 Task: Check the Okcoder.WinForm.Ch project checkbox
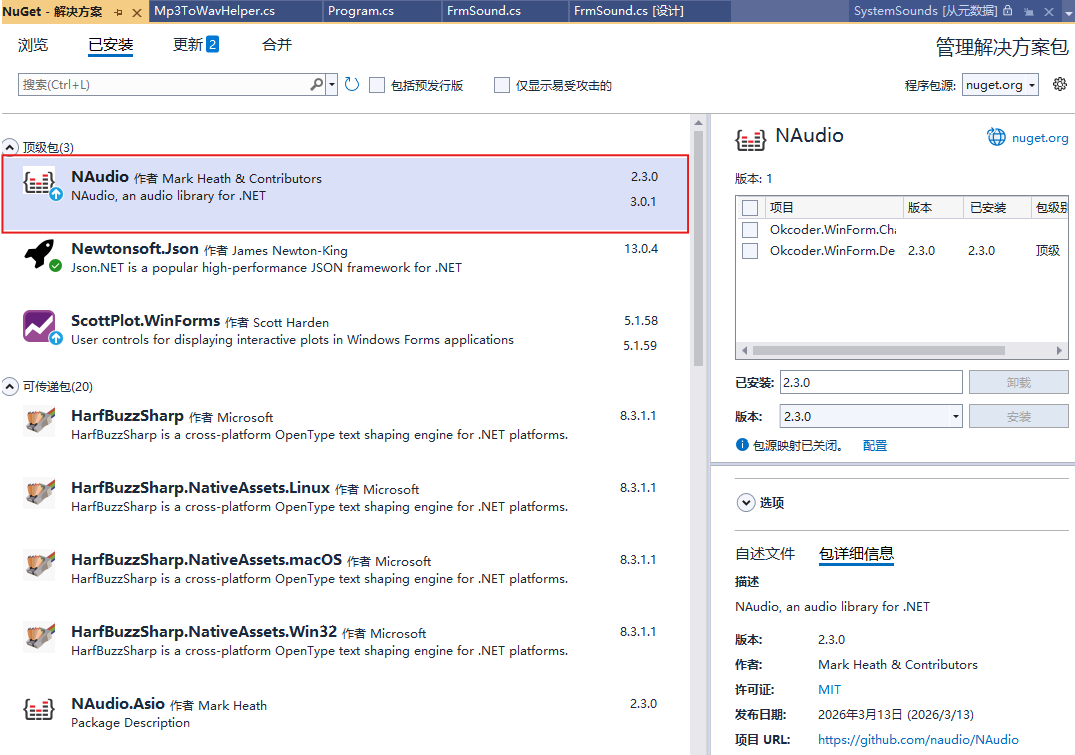(750, 230)
